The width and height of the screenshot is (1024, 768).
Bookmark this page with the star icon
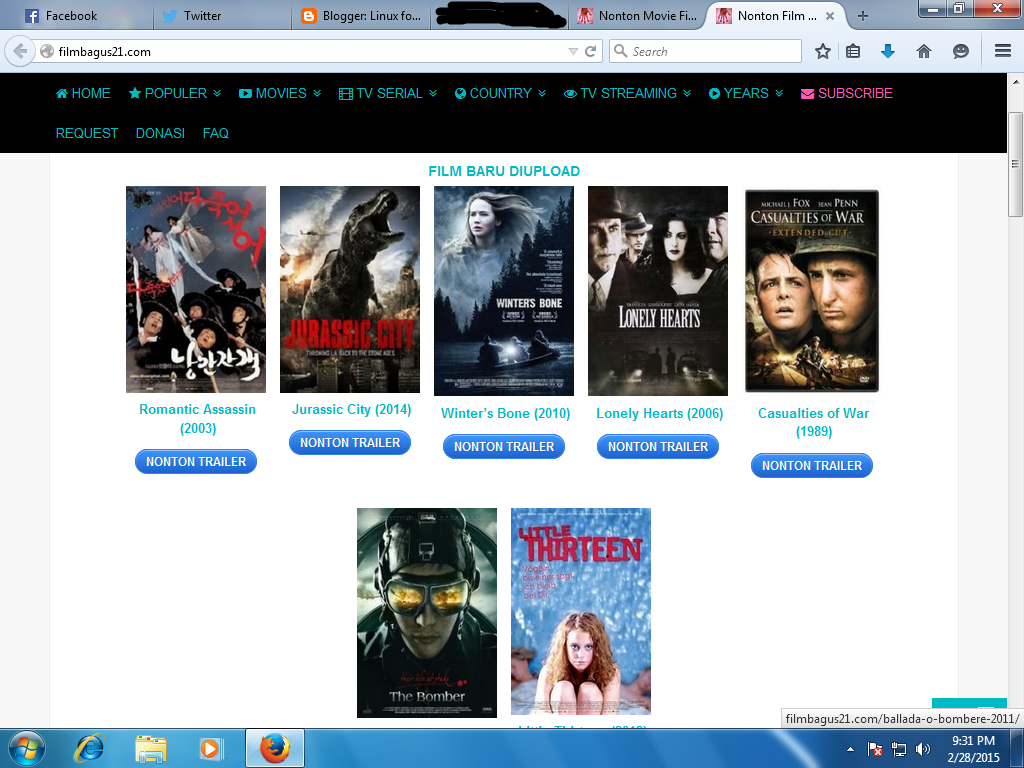coord(823,51)
